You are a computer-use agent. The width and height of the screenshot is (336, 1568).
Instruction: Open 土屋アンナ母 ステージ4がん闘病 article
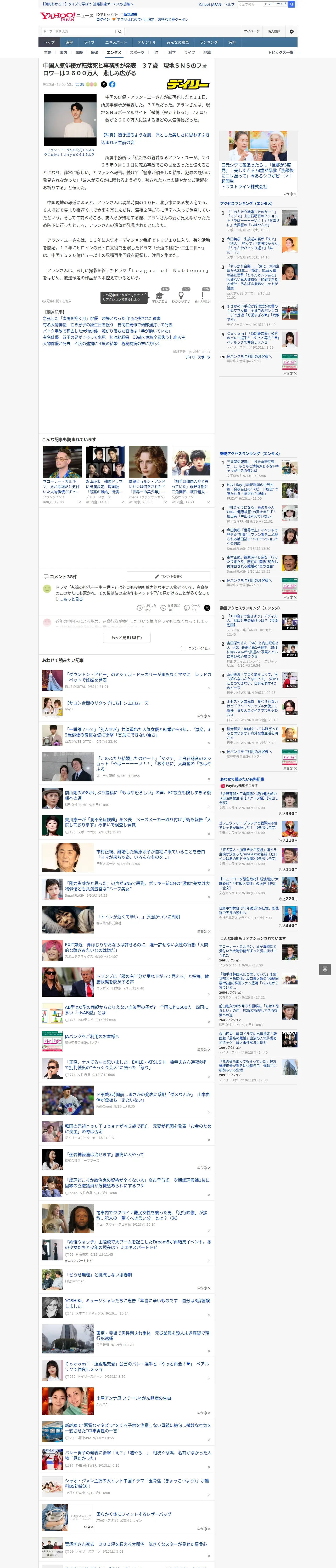(133, 1398)
